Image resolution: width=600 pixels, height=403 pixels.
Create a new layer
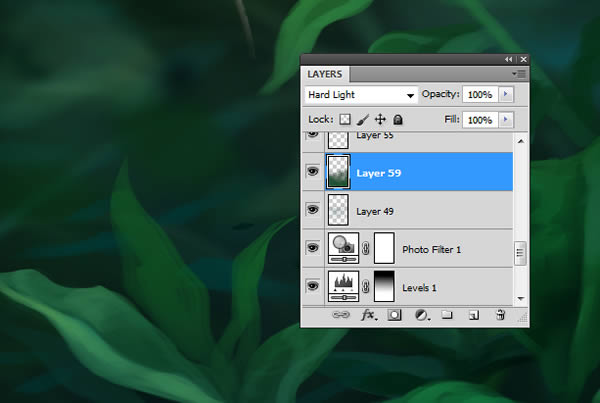pyautogui.click(x=474, y=315)
